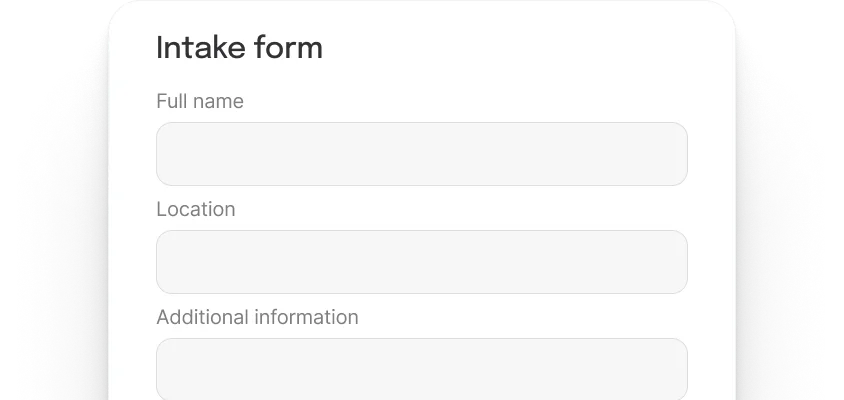Click the word "form" in the title
The image size is (844, 400).
coord(291,47)
